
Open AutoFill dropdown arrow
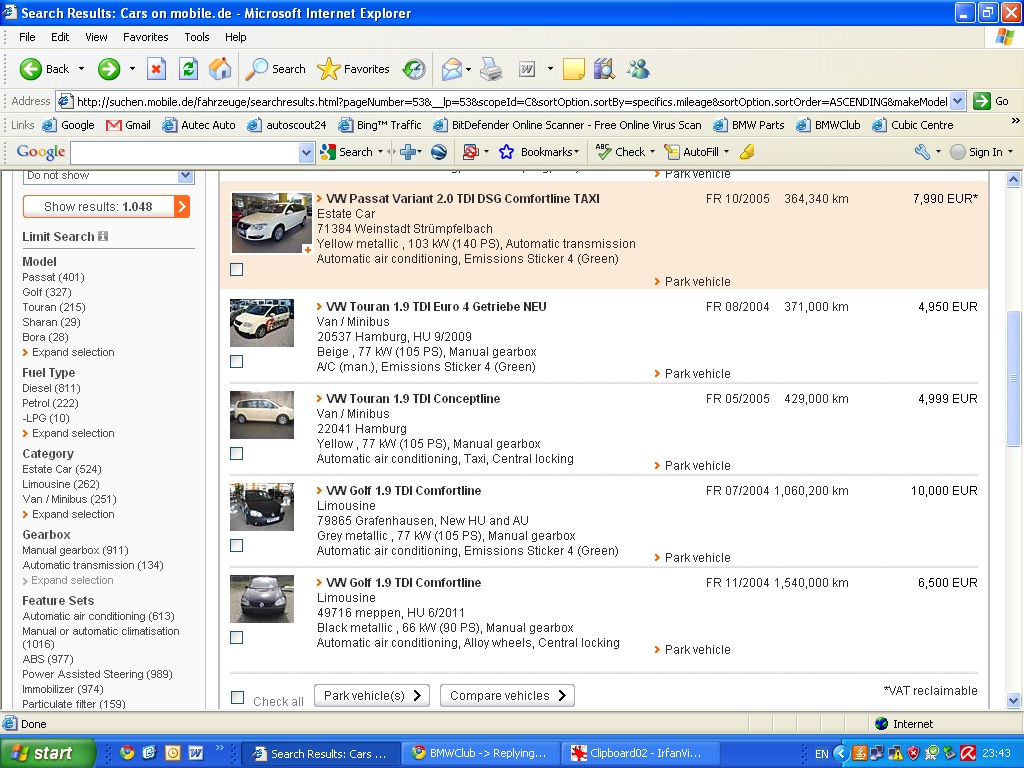[x=726, y=152]
